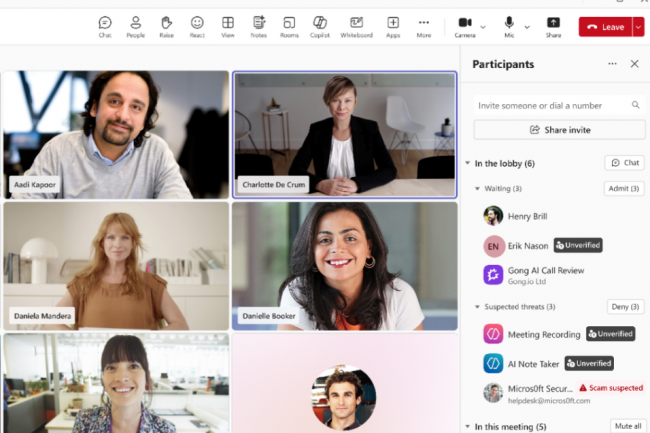
Task: Close the Participants panel
Action: [x=634, y=64]
